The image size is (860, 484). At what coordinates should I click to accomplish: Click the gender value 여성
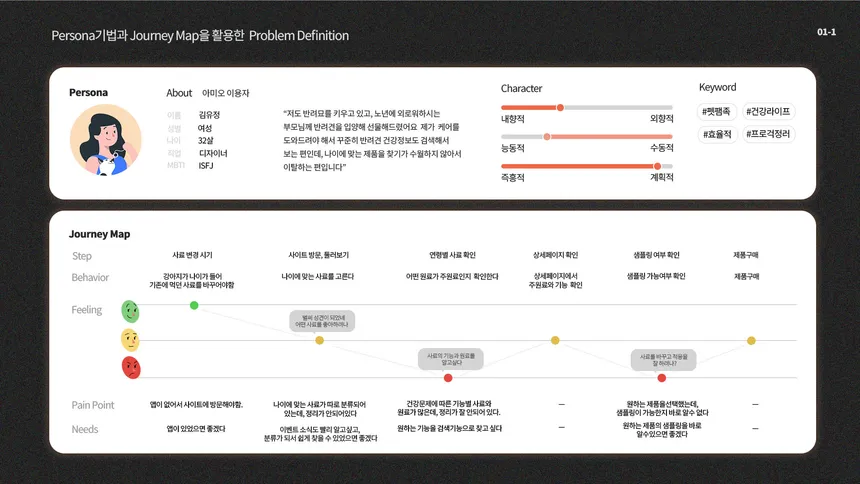click(x=205, y=128)
